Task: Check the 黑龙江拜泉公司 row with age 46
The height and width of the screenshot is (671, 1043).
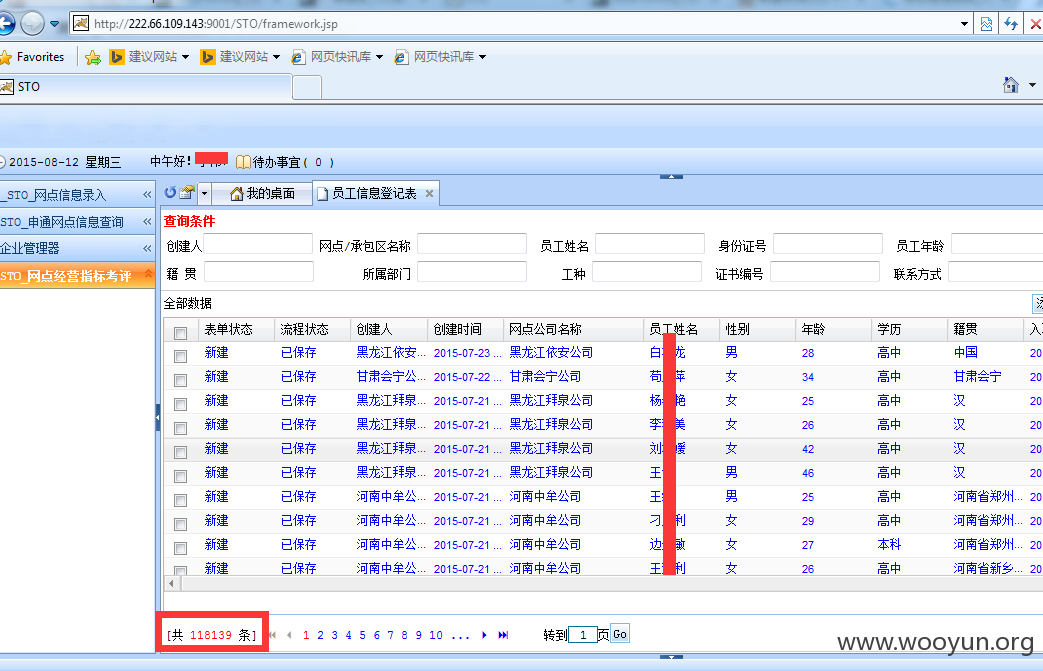Action: tap(180, 475)
